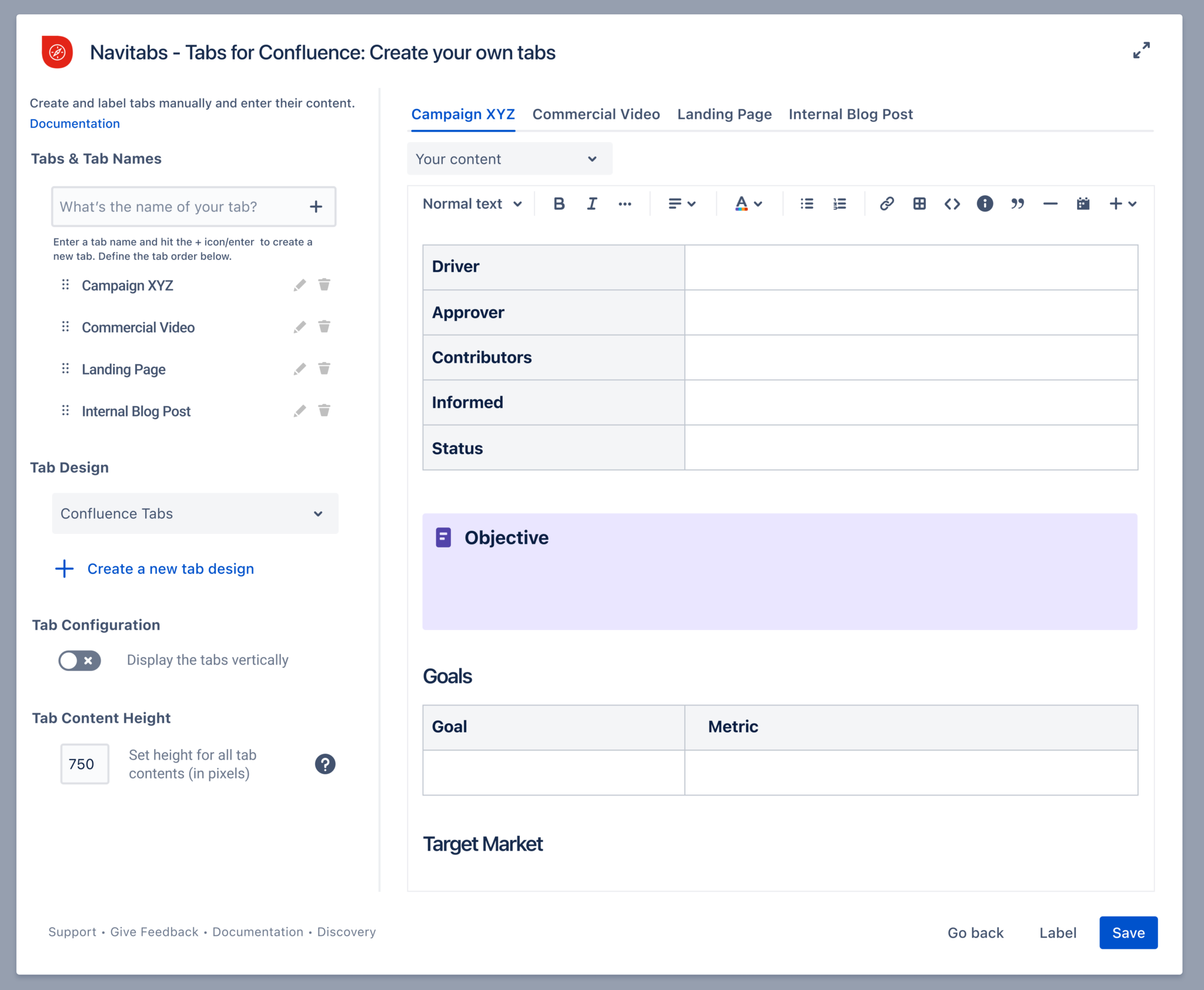Image resolution: width=1204 pixels, height=990 pixels.
Task: Apply italic formatting
Action: coord(591,204)
